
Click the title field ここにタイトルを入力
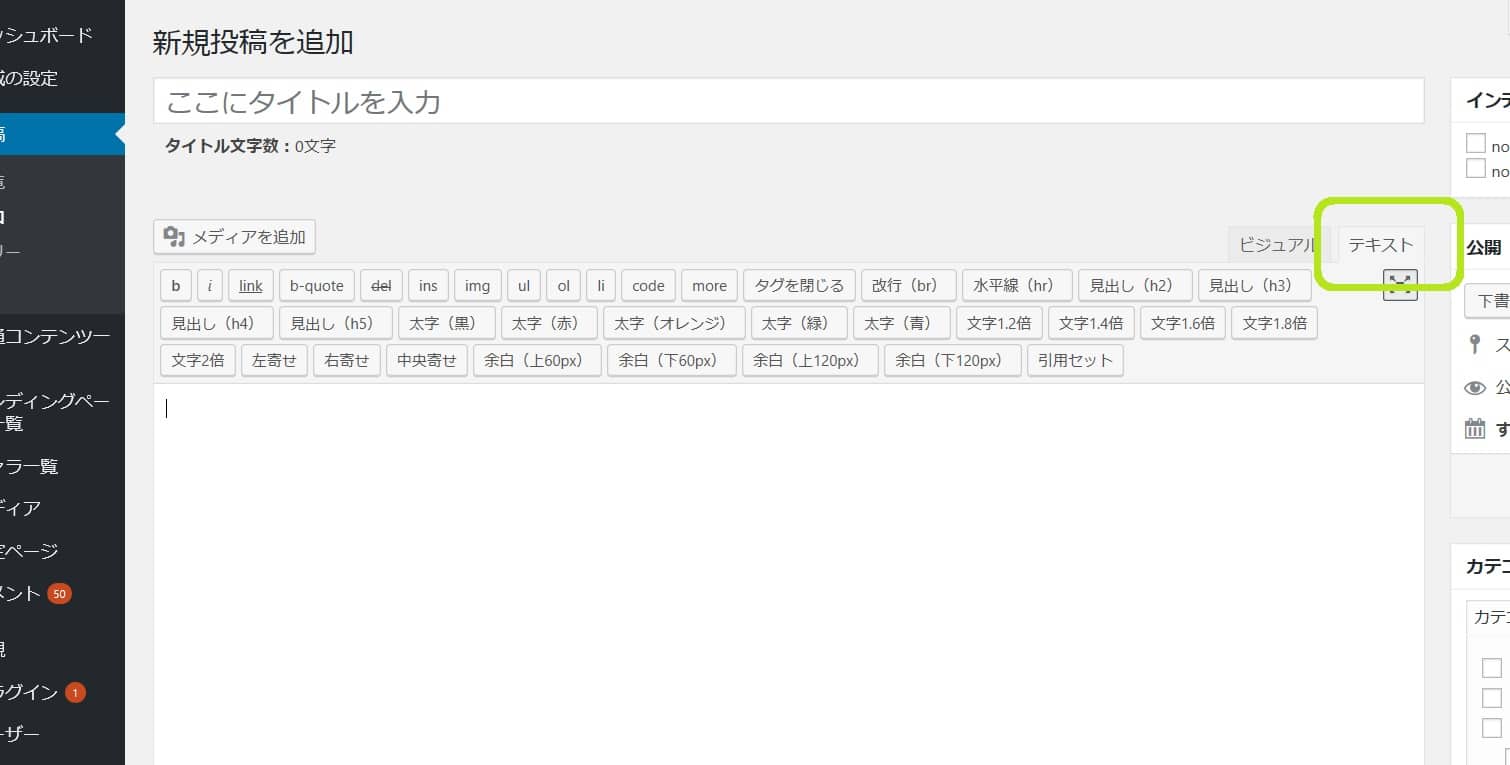pyautogui.click(x=789, y=101)
